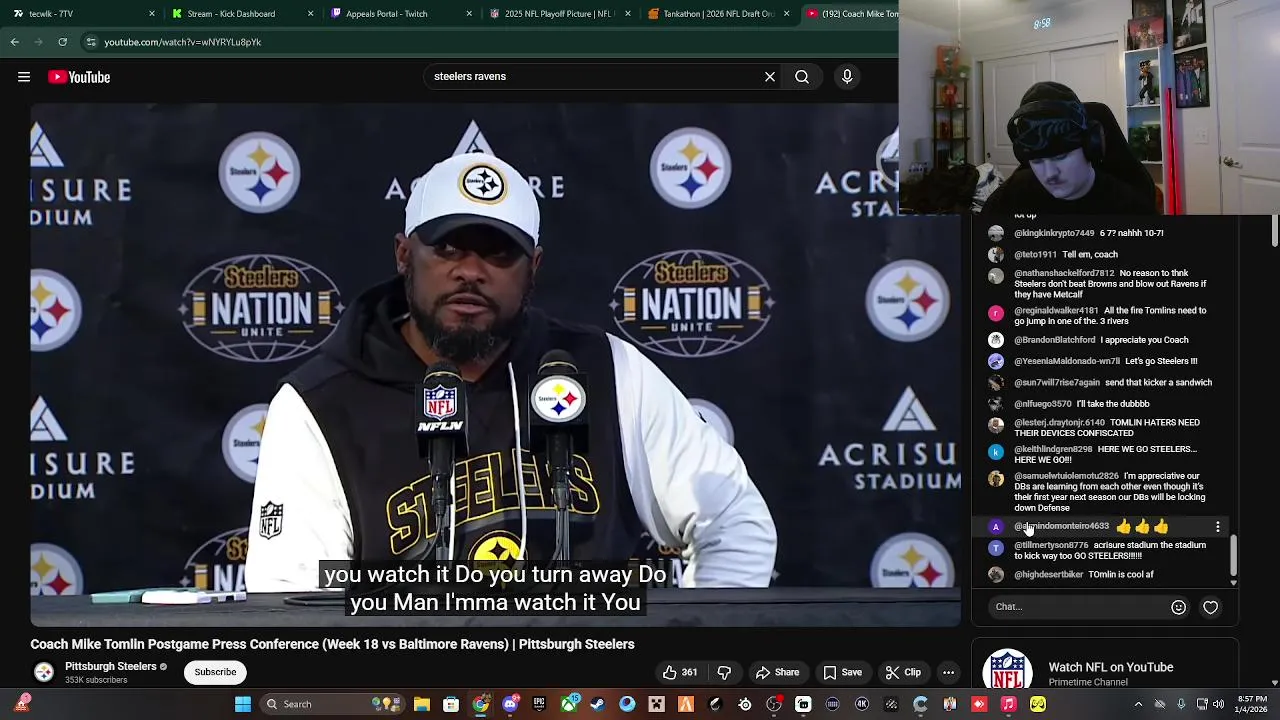Select the Coach Mike Tomlin YouTube tab

[x=852, y=14]
